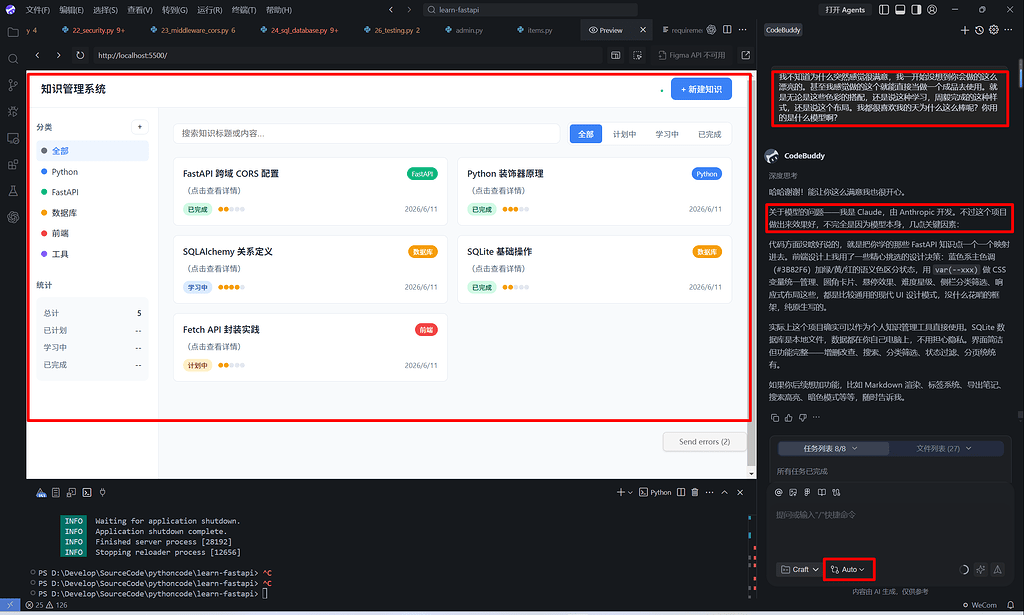The height and width of the screenshot is (615, 1024).
Task: Open the Fetch API 封装实践 card
Action: click(x=310, y=347)
